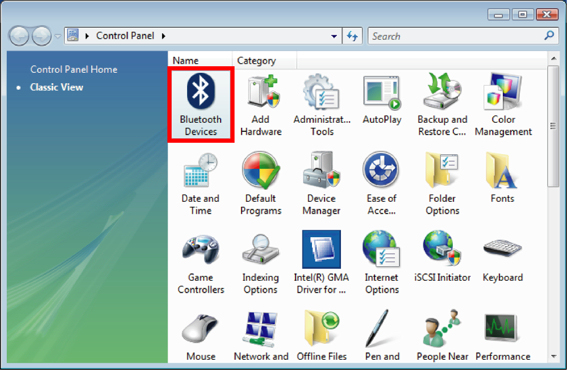Open the Bluetooth Devices applet
Viewport: 567px width, 370px height.
[x=201, y=105]
